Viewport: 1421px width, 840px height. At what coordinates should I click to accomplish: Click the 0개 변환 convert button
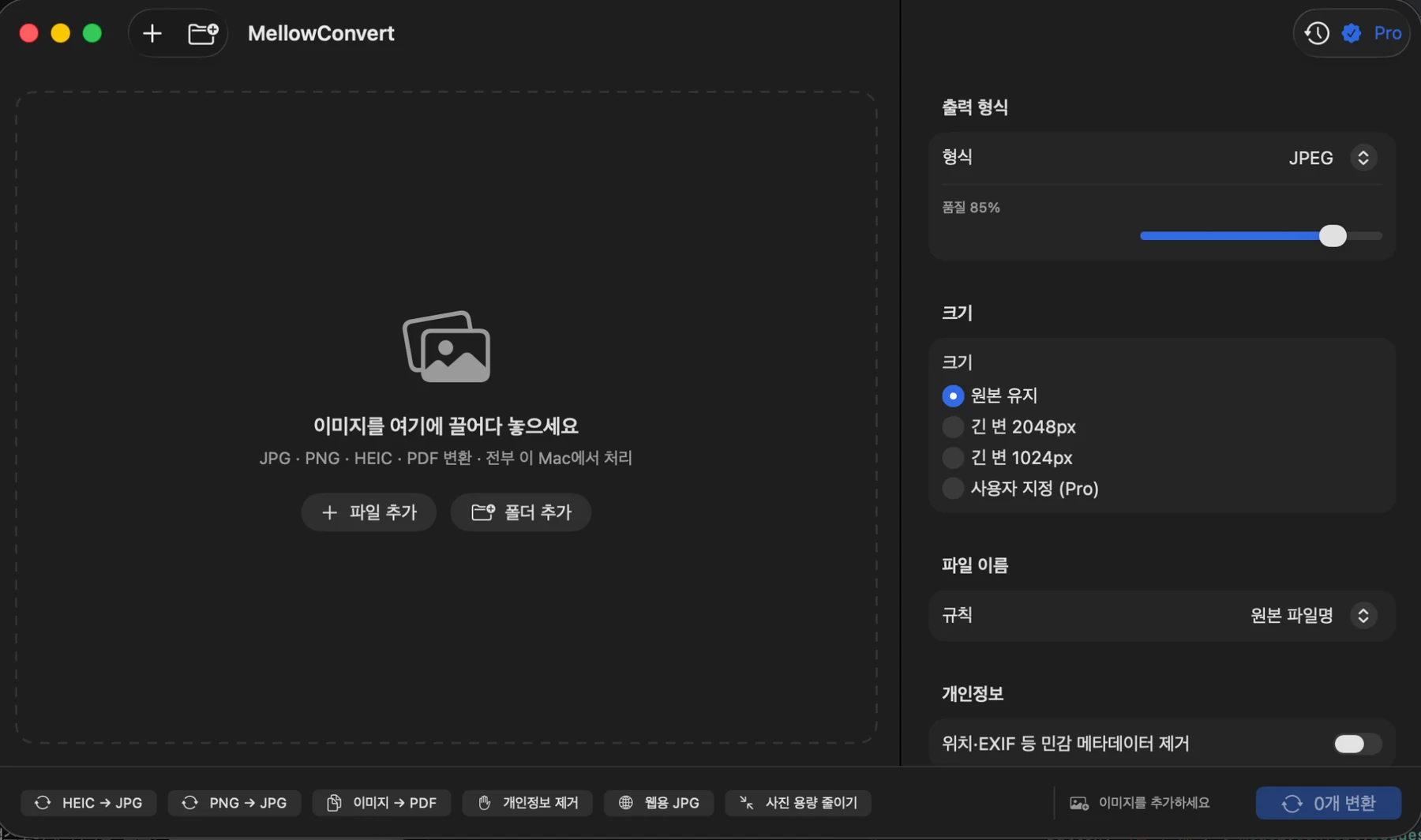tap(1329, 803)
